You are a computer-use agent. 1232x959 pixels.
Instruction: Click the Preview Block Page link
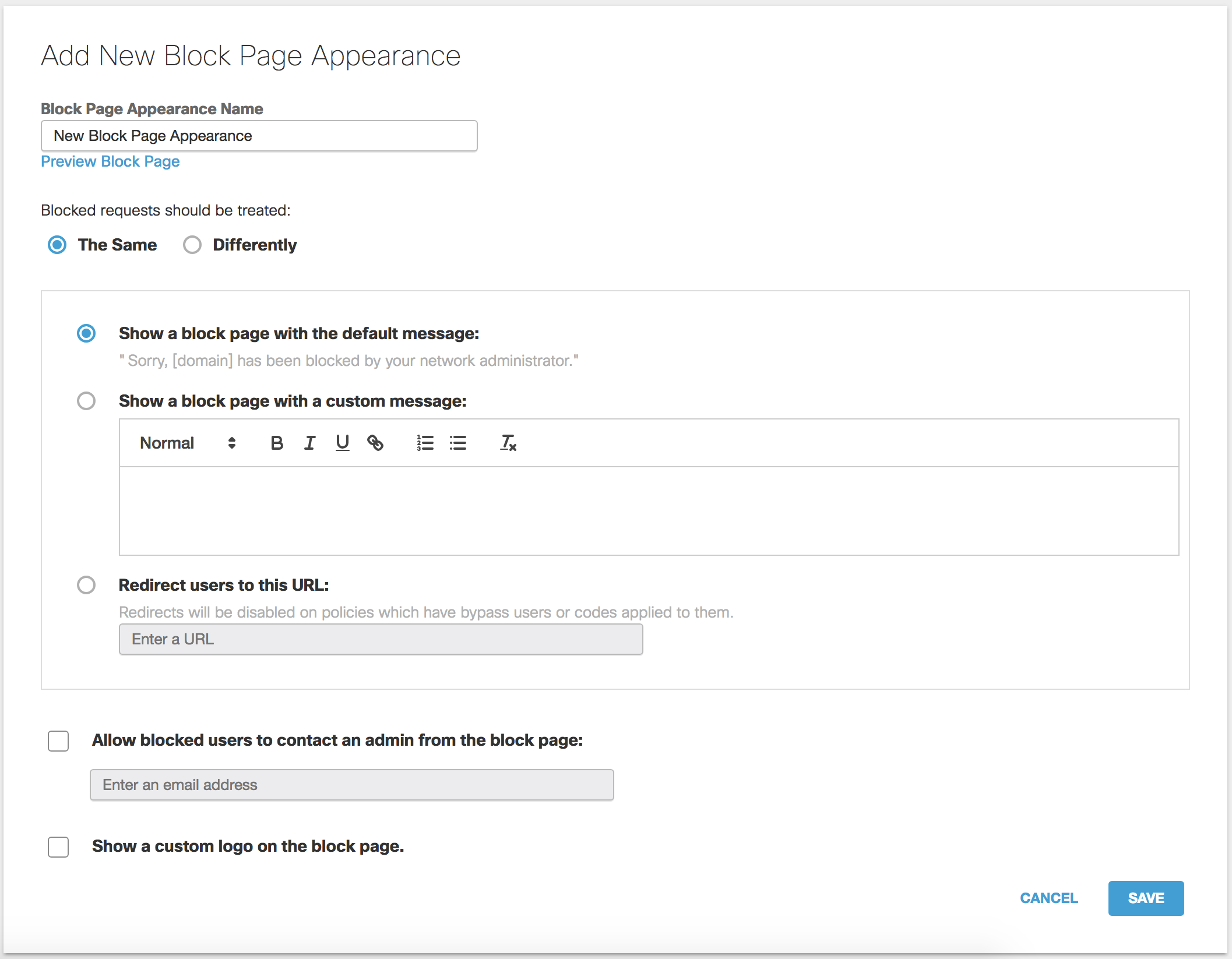[x=110, y=161]
